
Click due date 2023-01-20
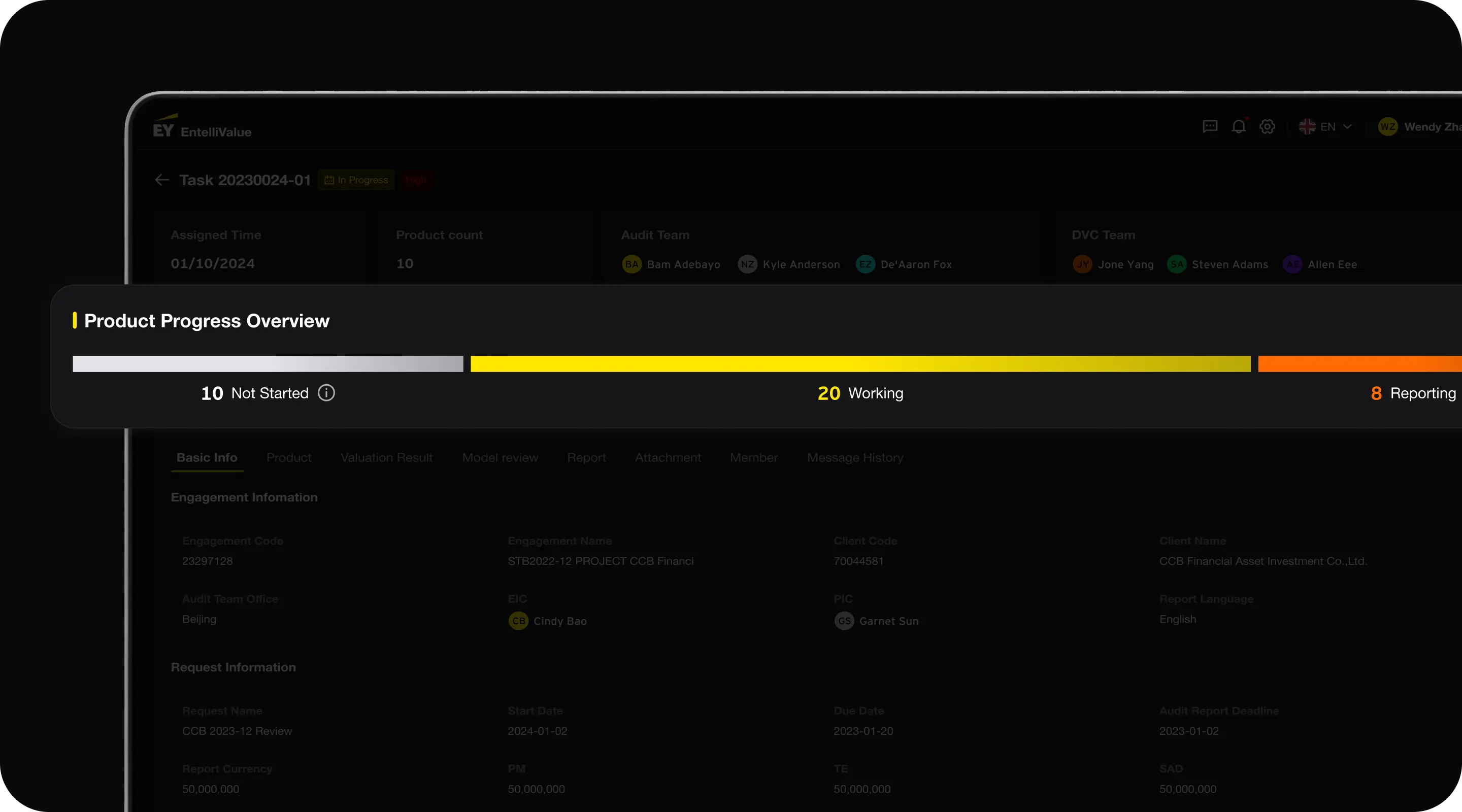pyautogui.click(x=863, y=731)
